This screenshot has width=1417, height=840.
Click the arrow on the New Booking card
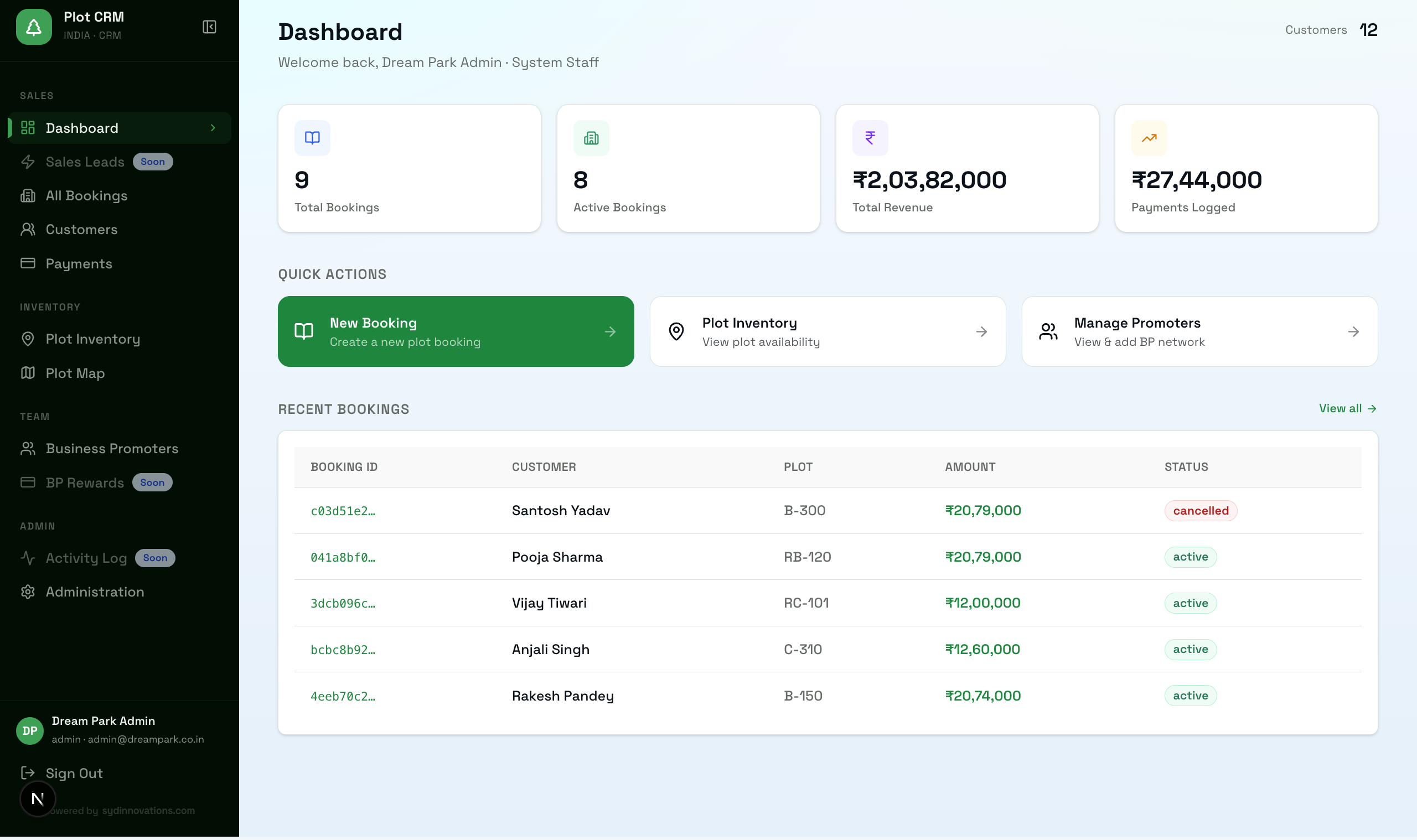[x=612, y=332]
